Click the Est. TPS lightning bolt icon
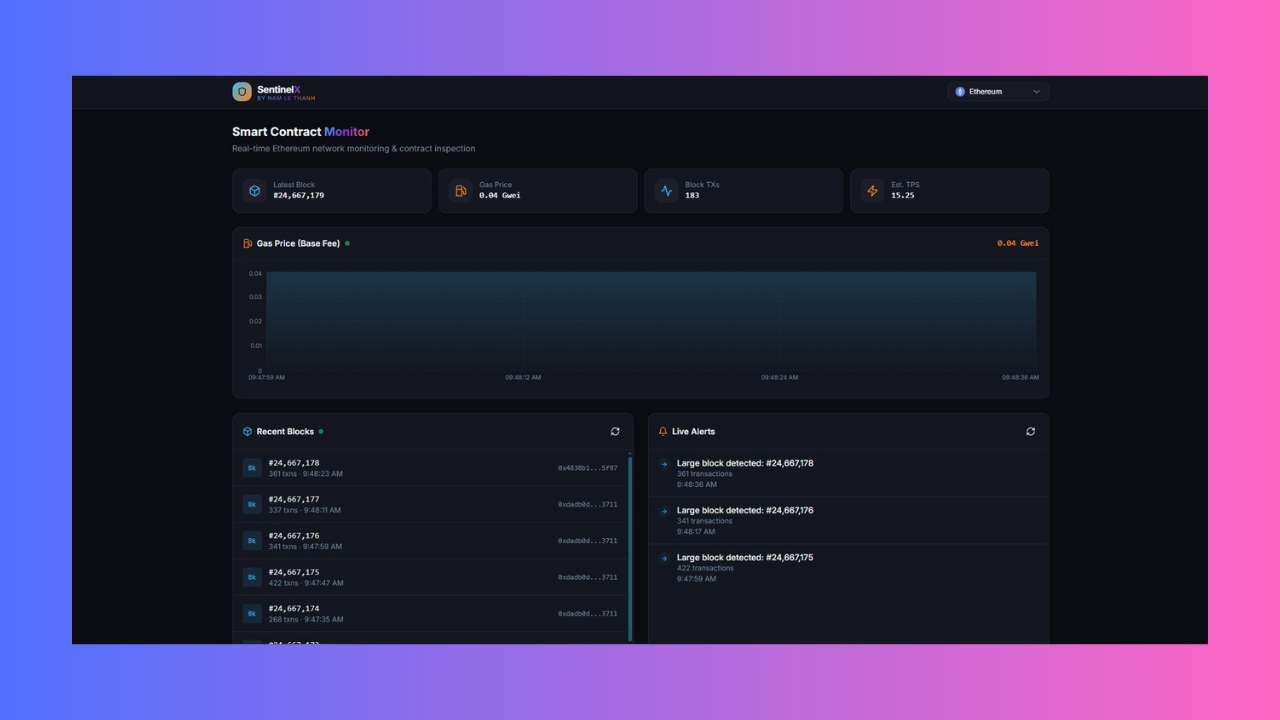 point(872,191)
